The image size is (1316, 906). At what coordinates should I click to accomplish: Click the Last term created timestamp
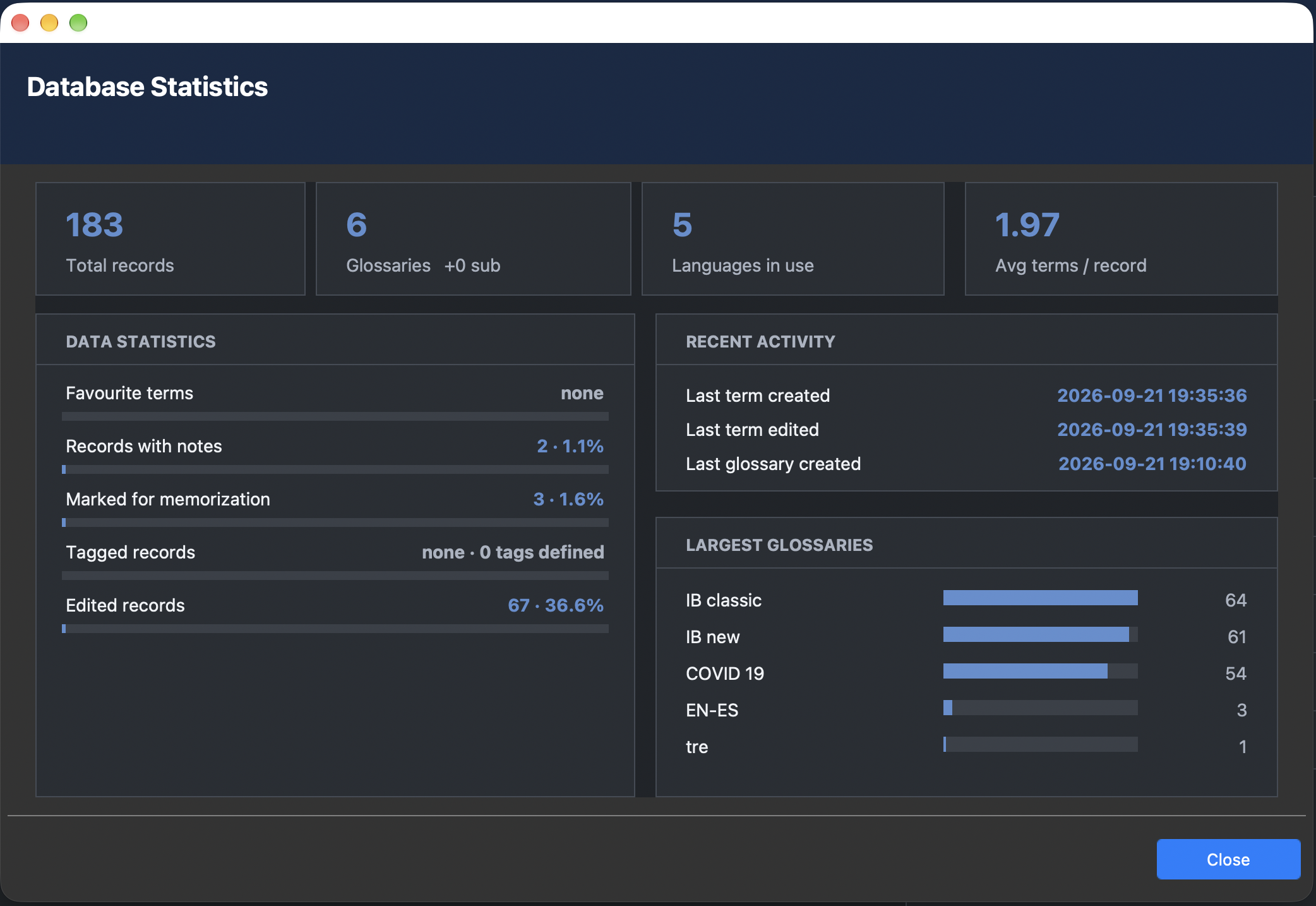coord(1152,396)
